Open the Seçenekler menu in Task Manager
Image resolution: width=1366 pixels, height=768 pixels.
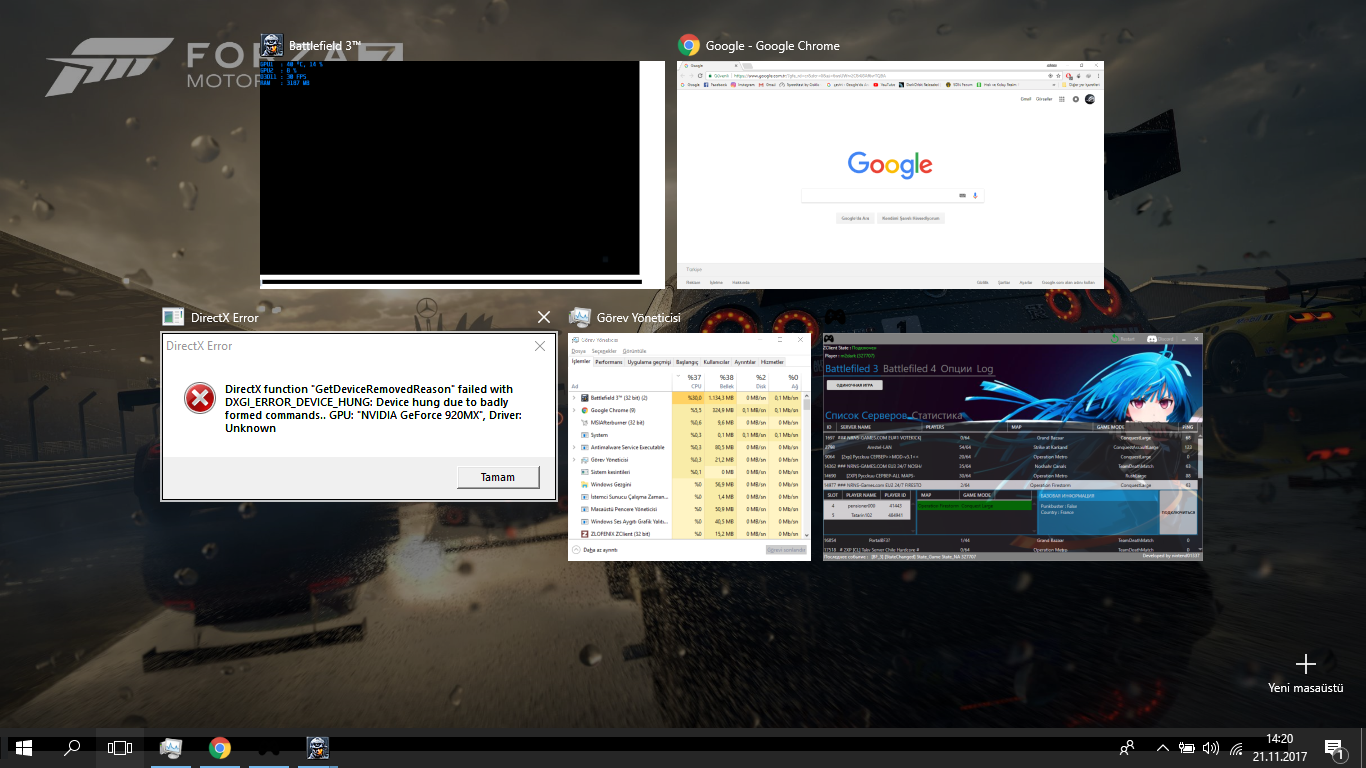pyautogui.click(x=604, y=351)
